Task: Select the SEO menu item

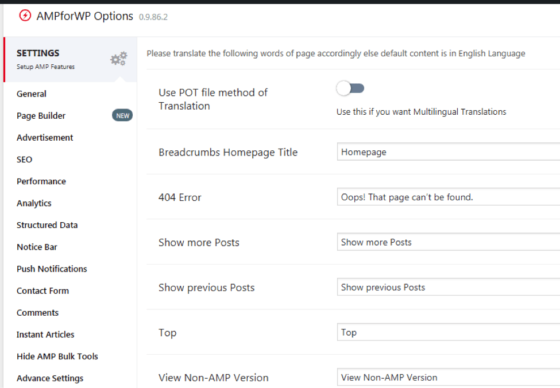Action: (x=24, y=159)
